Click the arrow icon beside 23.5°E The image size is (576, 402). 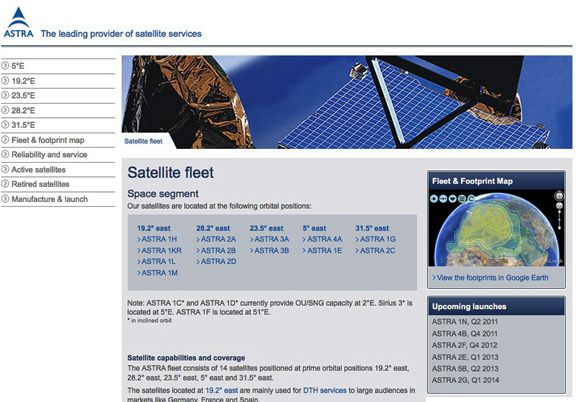coord(5,95)
